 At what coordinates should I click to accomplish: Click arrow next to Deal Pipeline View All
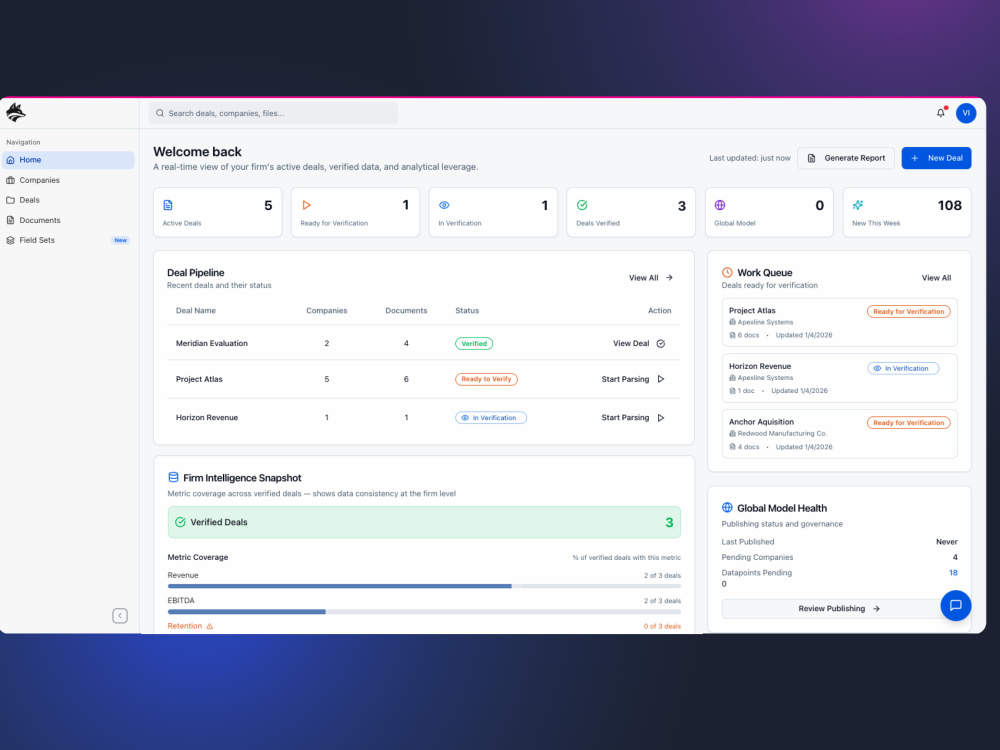tap(669, 277)
